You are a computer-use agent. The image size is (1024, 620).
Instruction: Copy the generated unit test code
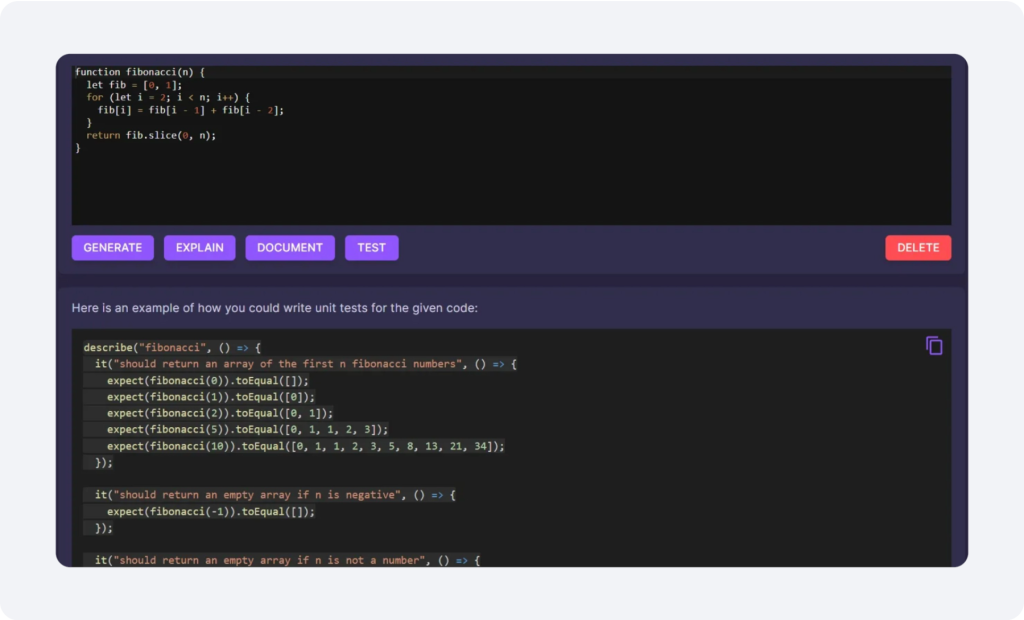tap(934, 346)
